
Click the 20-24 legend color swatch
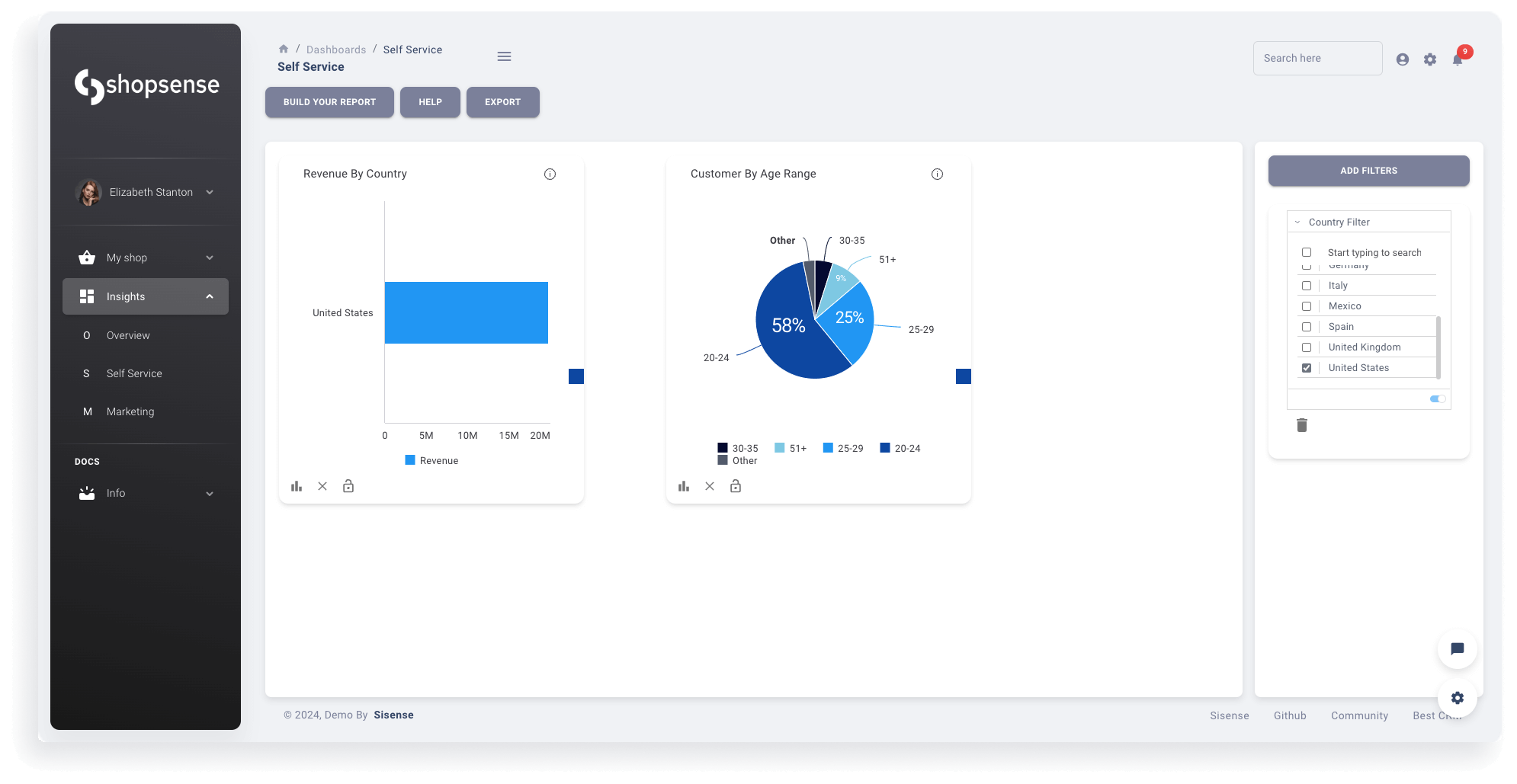pyautogui.click(x=885, y=448)
